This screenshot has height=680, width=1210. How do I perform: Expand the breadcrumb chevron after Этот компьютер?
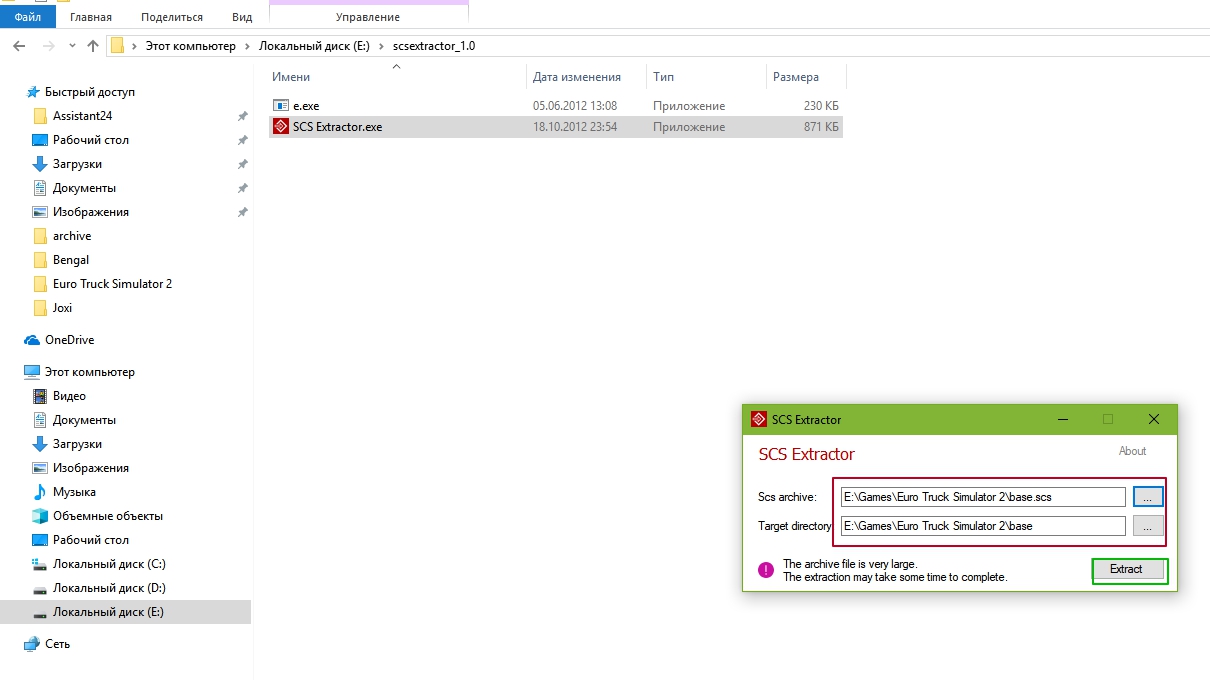[x=247, y=46]
